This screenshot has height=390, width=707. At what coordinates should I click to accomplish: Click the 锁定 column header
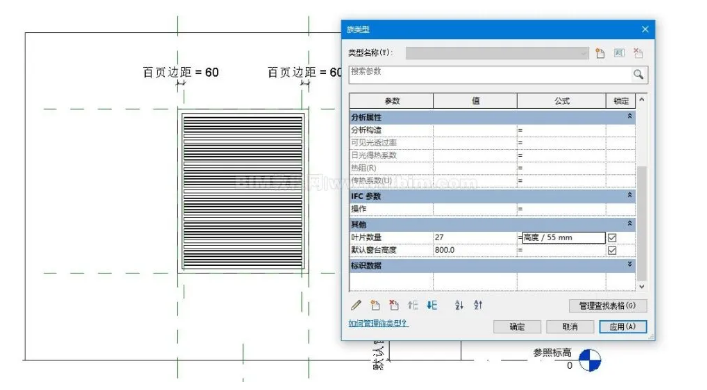621,101
